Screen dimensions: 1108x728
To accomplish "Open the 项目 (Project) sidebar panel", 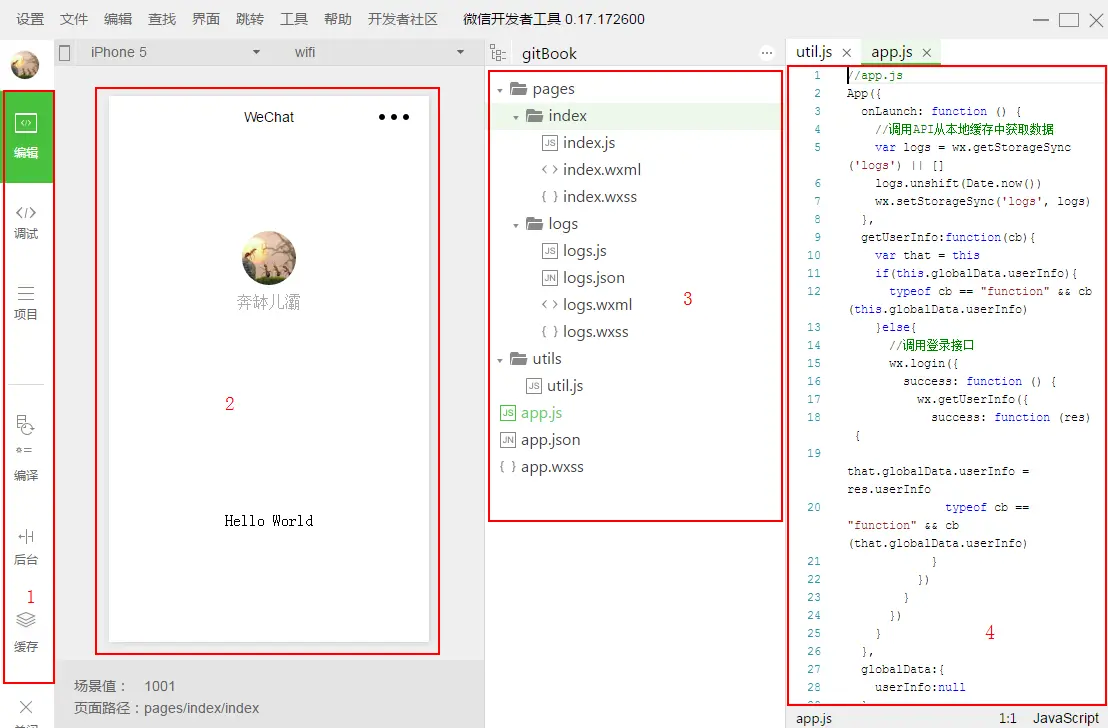I will 26,303.
